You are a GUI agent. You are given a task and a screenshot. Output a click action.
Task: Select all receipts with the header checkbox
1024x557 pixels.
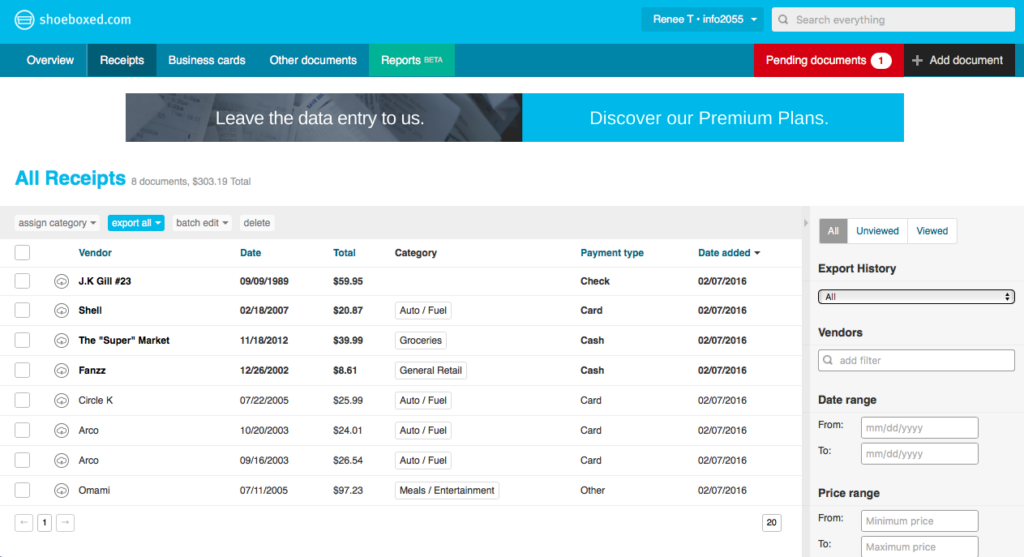[x=22, y=253]
